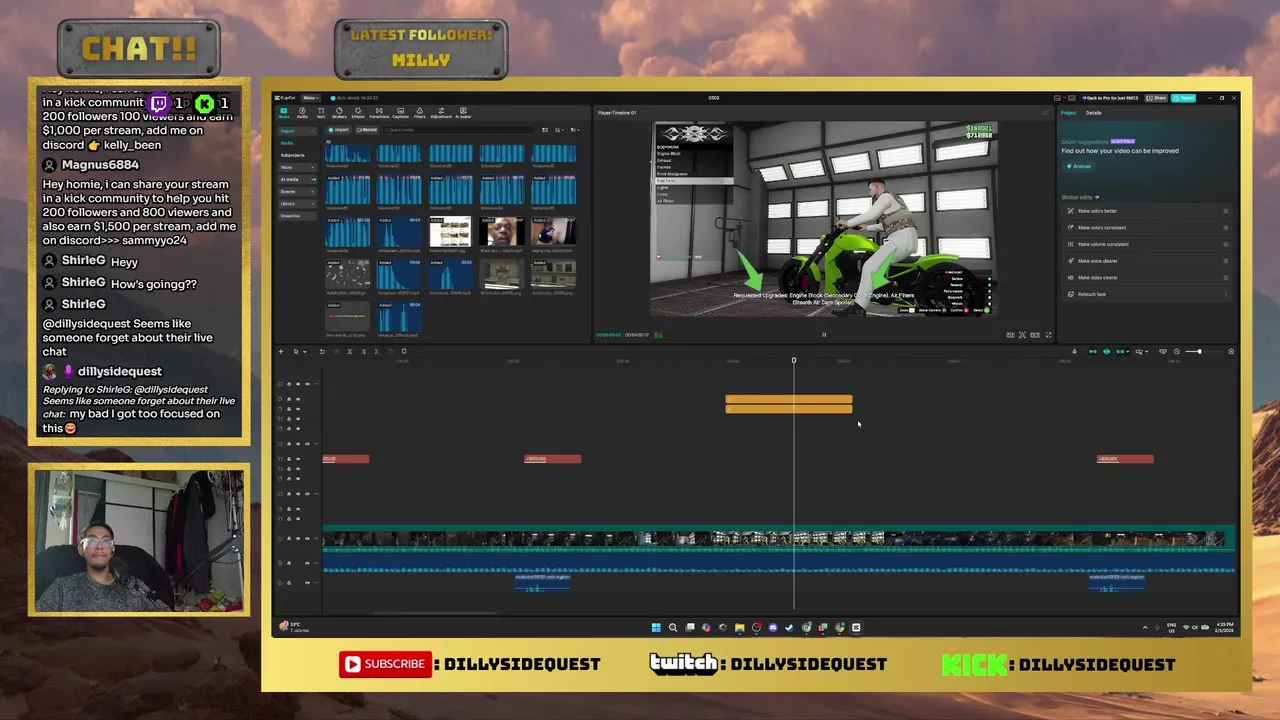The image size is (1280, 720).
Task: Click the split clip icon
Action: click(x=349, y=351)
